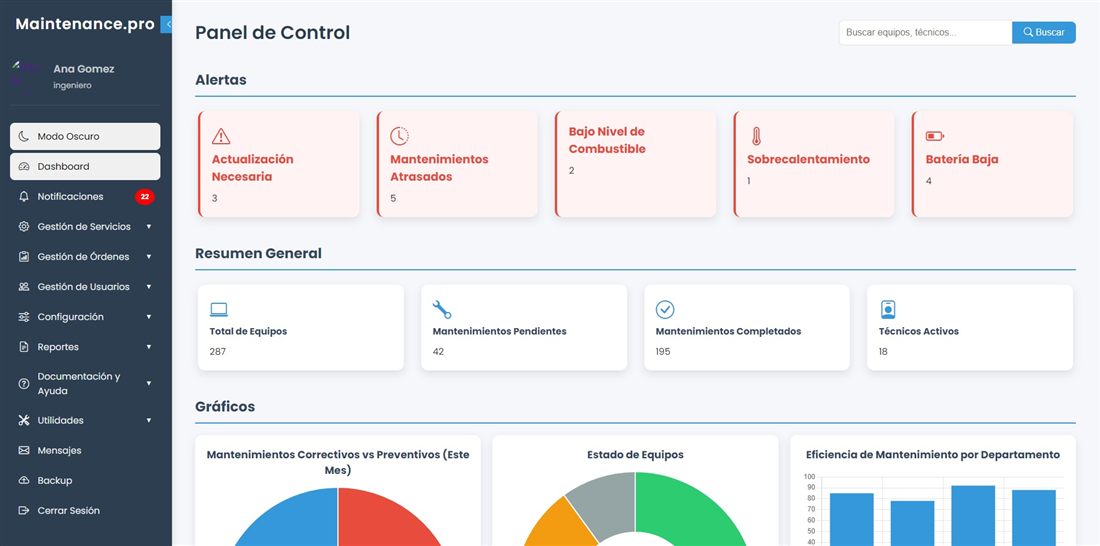Viewport: 1100px width, 546px height.
Task: Click the Mantenimientos Pendientes value 42
Action: [x=438, y=352]
